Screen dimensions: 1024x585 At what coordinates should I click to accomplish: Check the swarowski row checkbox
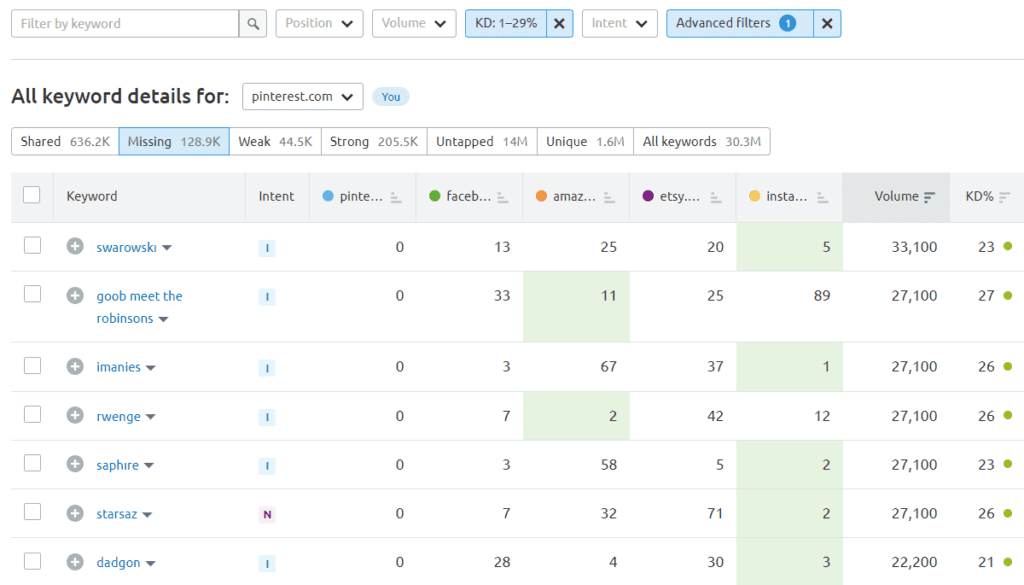click(32, 245)
